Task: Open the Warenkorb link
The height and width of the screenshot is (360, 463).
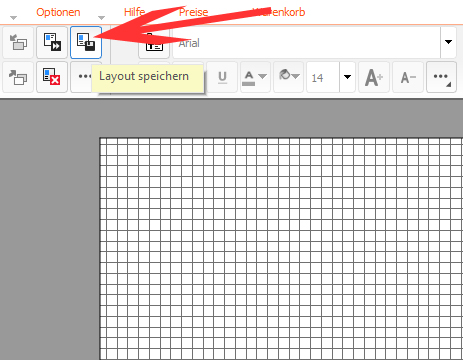Action: (279, 12)
